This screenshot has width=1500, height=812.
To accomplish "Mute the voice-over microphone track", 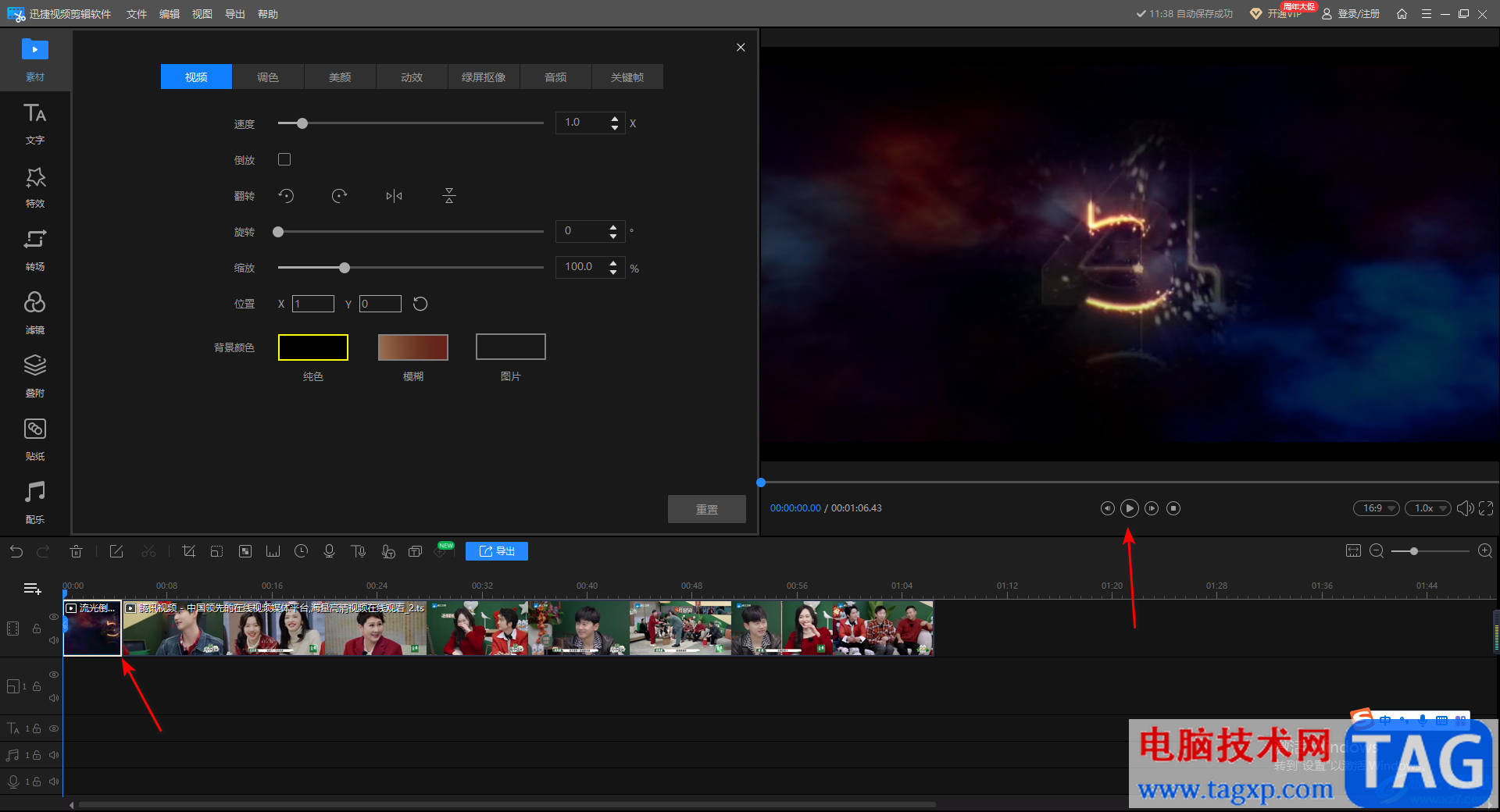I will pos(54,782).
